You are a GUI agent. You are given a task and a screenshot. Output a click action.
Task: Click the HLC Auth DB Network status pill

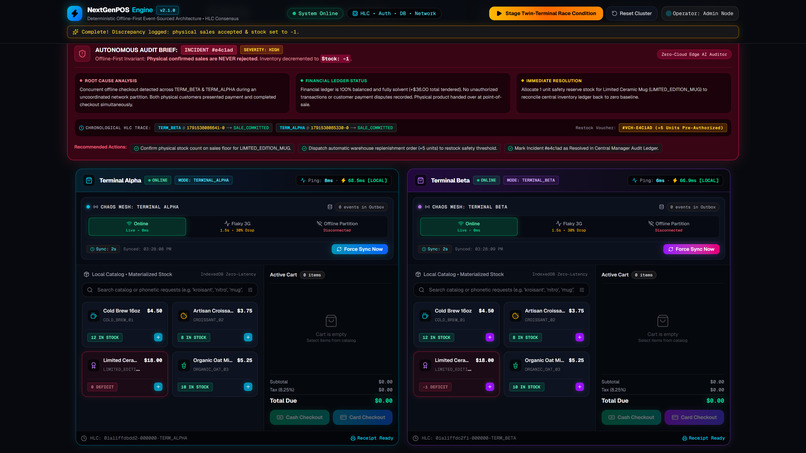[x=394, y=13]
